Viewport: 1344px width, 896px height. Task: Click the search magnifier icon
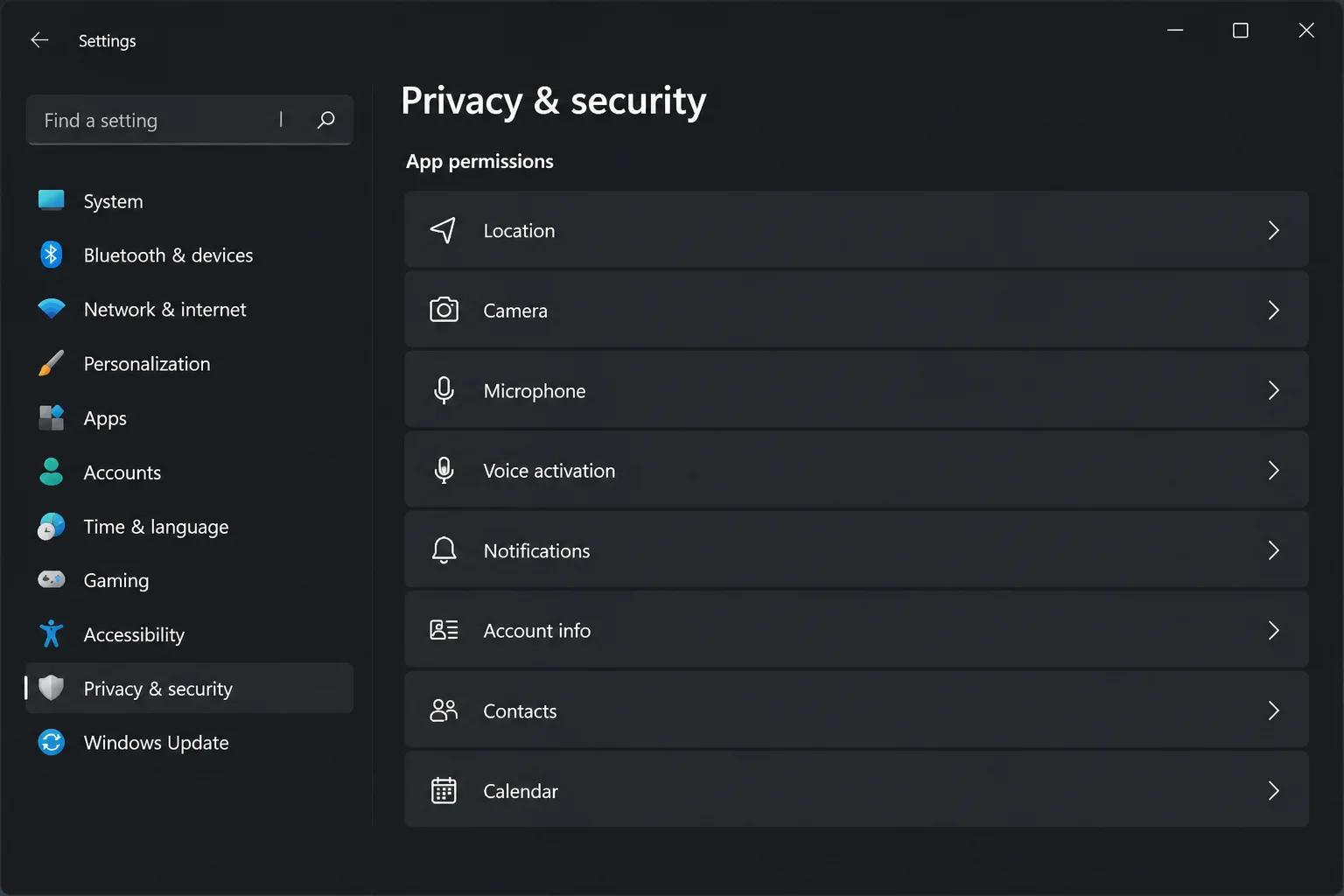click(x=325, y=120)
